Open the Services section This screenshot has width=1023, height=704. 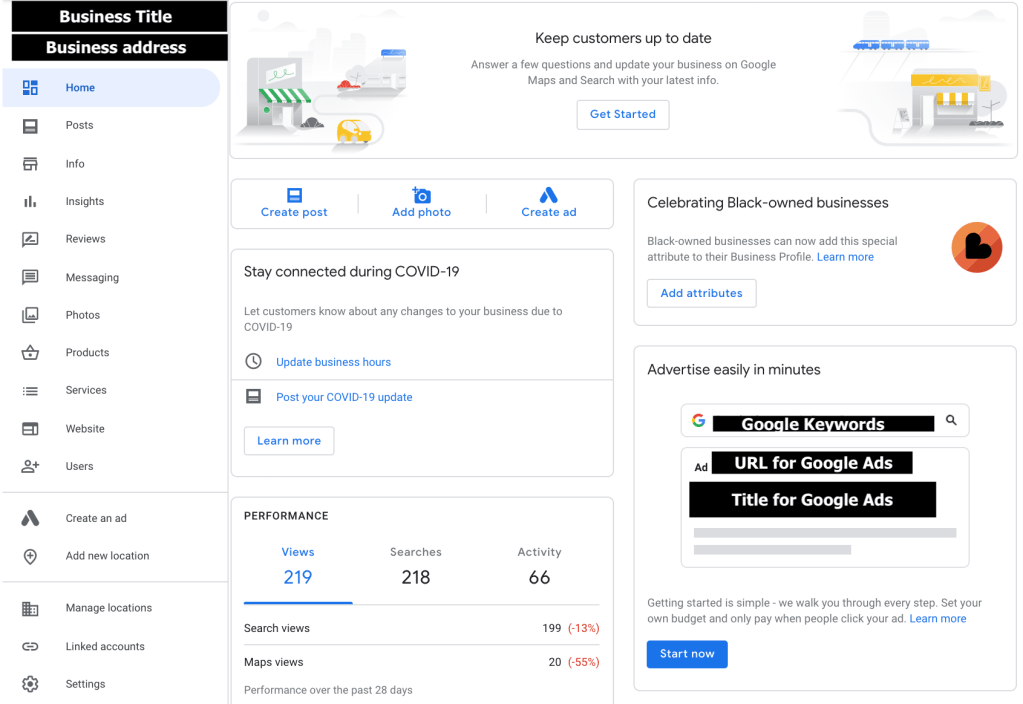click(x=86, y=390)
